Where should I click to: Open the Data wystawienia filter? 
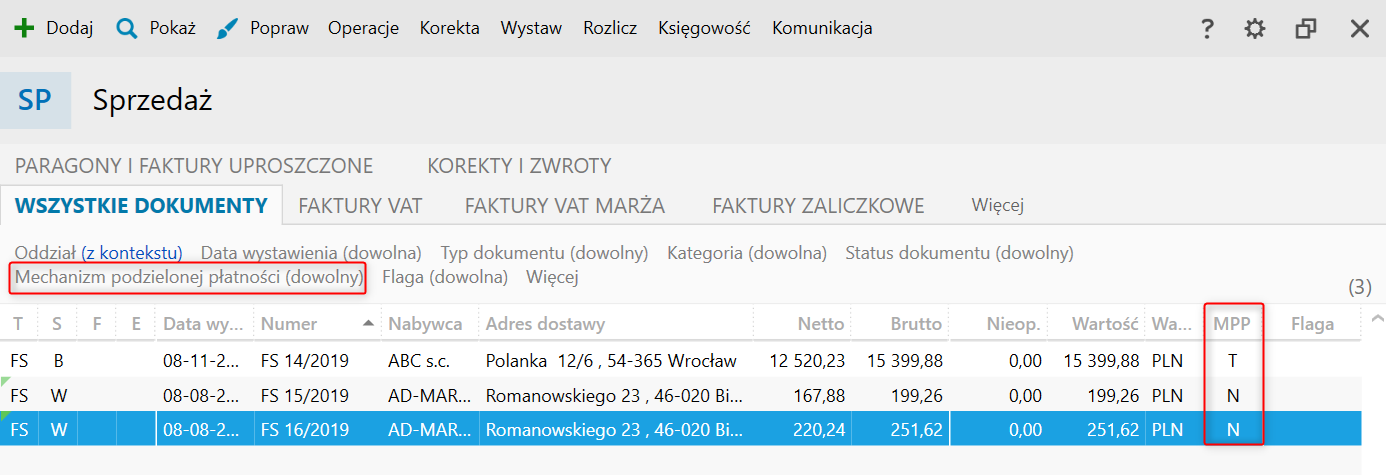click(x=311, y=253)
